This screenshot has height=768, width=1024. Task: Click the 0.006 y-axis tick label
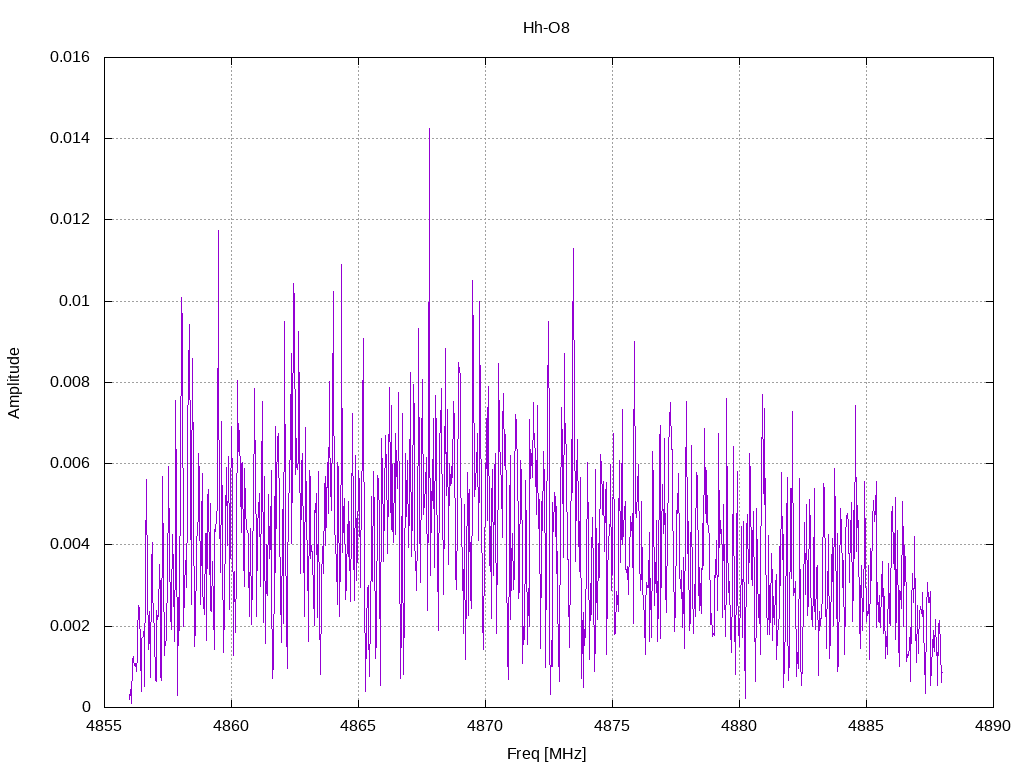[70, 463]
